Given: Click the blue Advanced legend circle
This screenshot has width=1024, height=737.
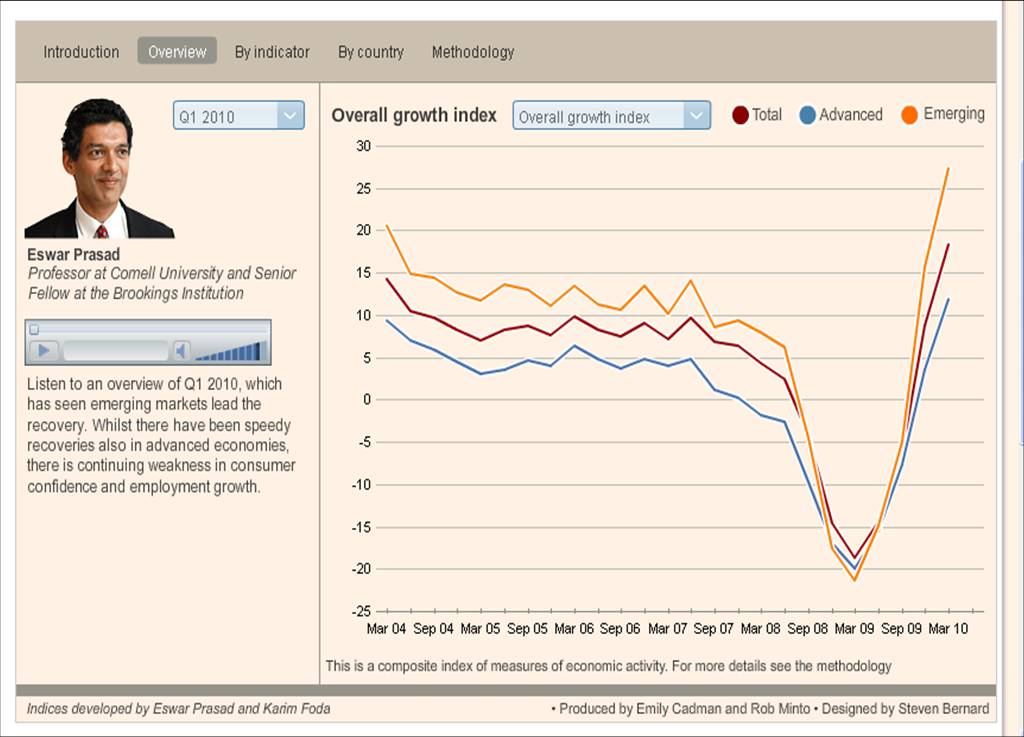Looking at the screenshot, I should pos(808,115).
